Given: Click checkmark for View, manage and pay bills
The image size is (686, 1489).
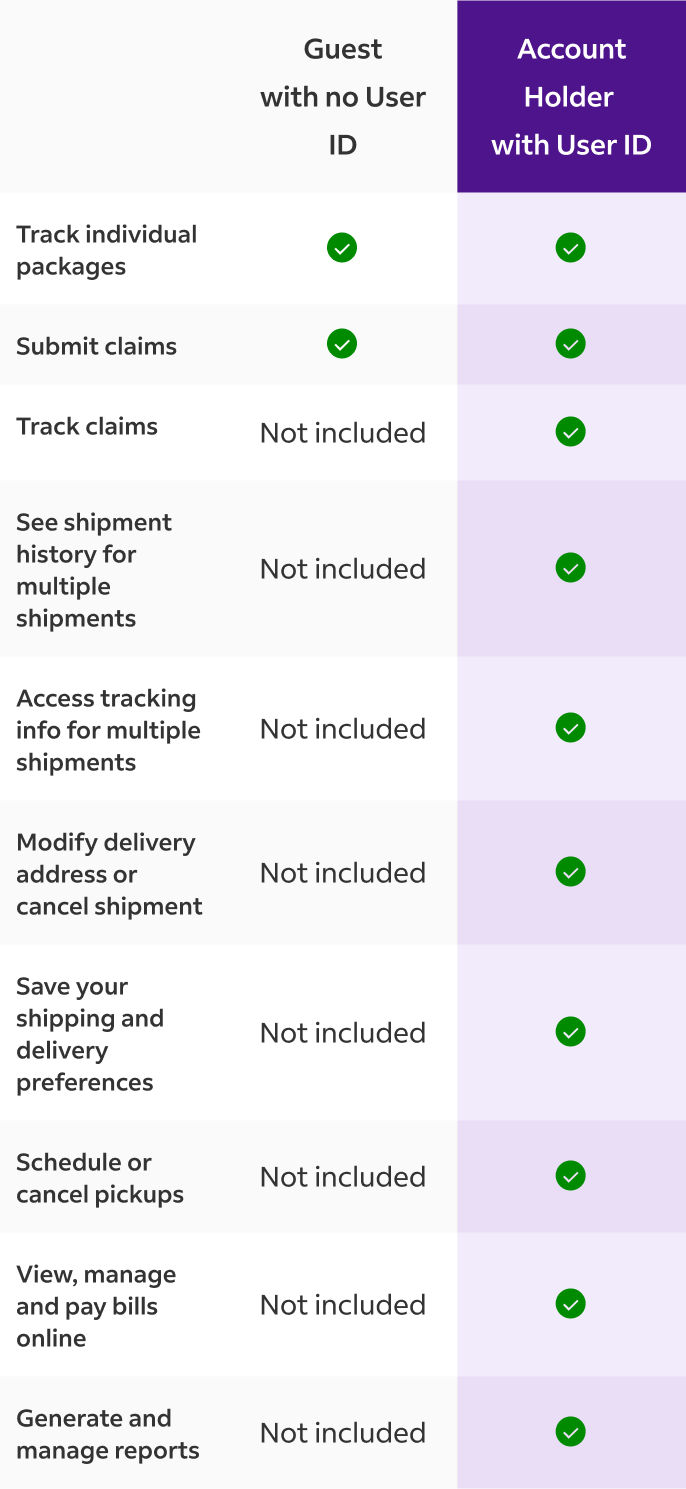Looking at the screenshot, I should pos(571,1304).
